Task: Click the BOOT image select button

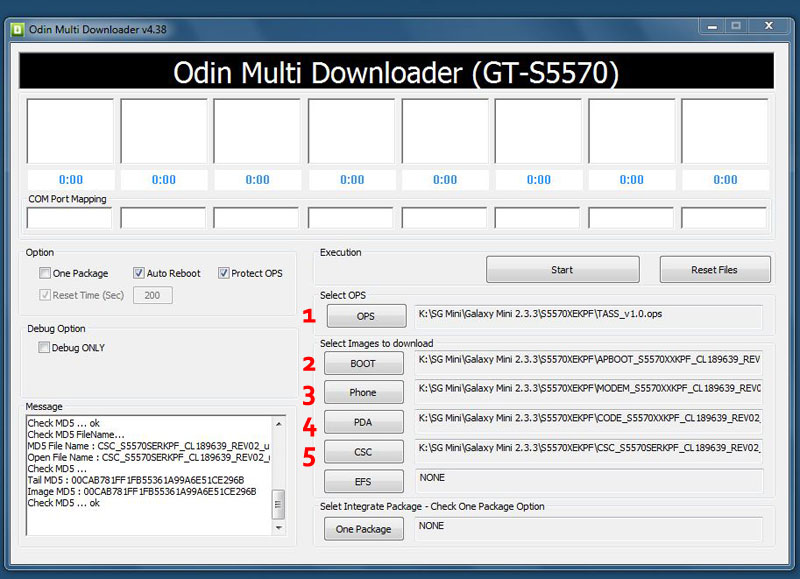Action: click(363, 363)
